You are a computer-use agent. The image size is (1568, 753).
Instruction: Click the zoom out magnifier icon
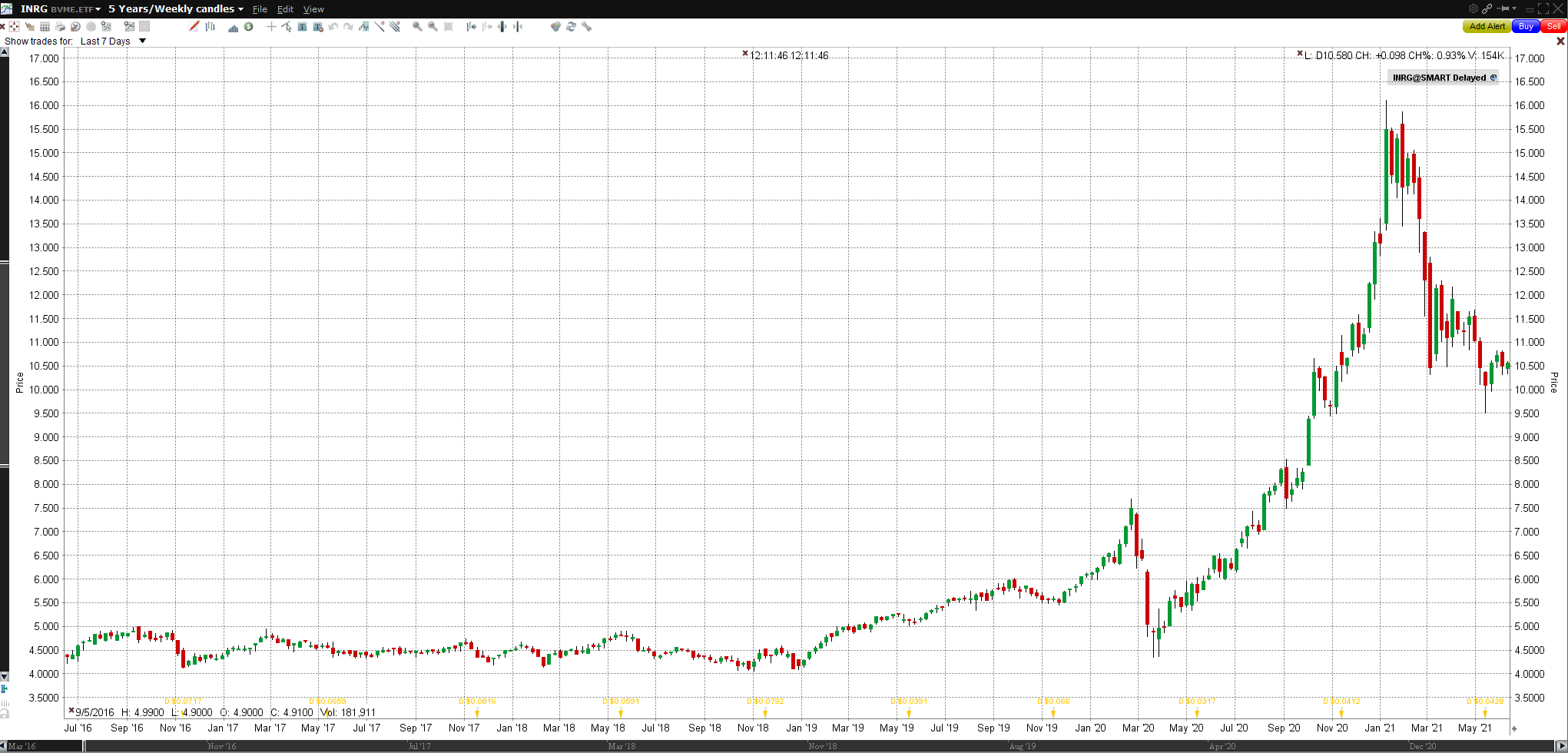[433, 26]
